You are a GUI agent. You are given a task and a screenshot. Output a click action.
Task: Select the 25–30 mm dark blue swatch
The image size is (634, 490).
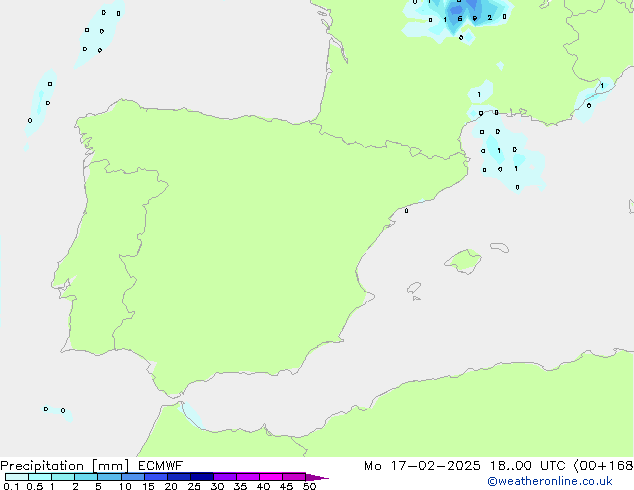coord(201,477)
